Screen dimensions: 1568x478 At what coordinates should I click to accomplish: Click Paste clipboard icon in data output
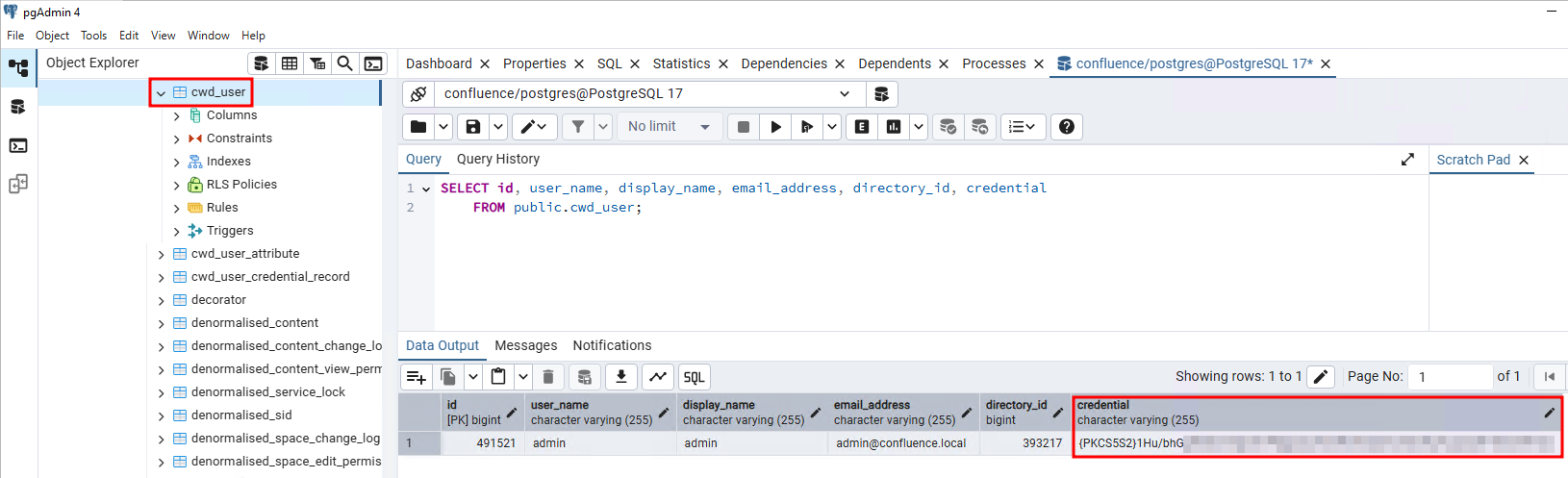click(498, 377)
